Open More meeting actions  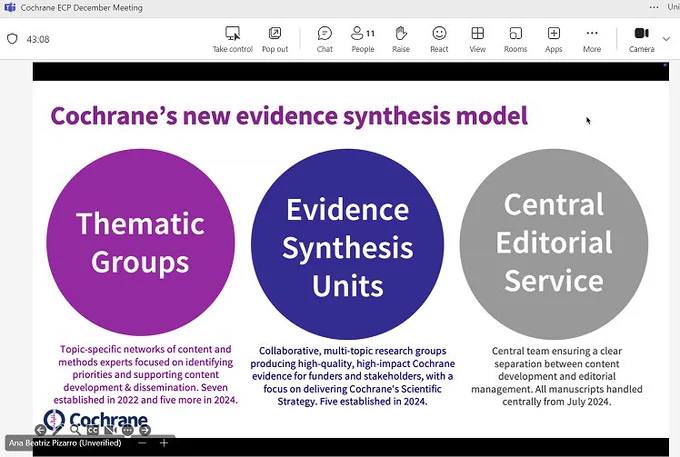[592, 39]
